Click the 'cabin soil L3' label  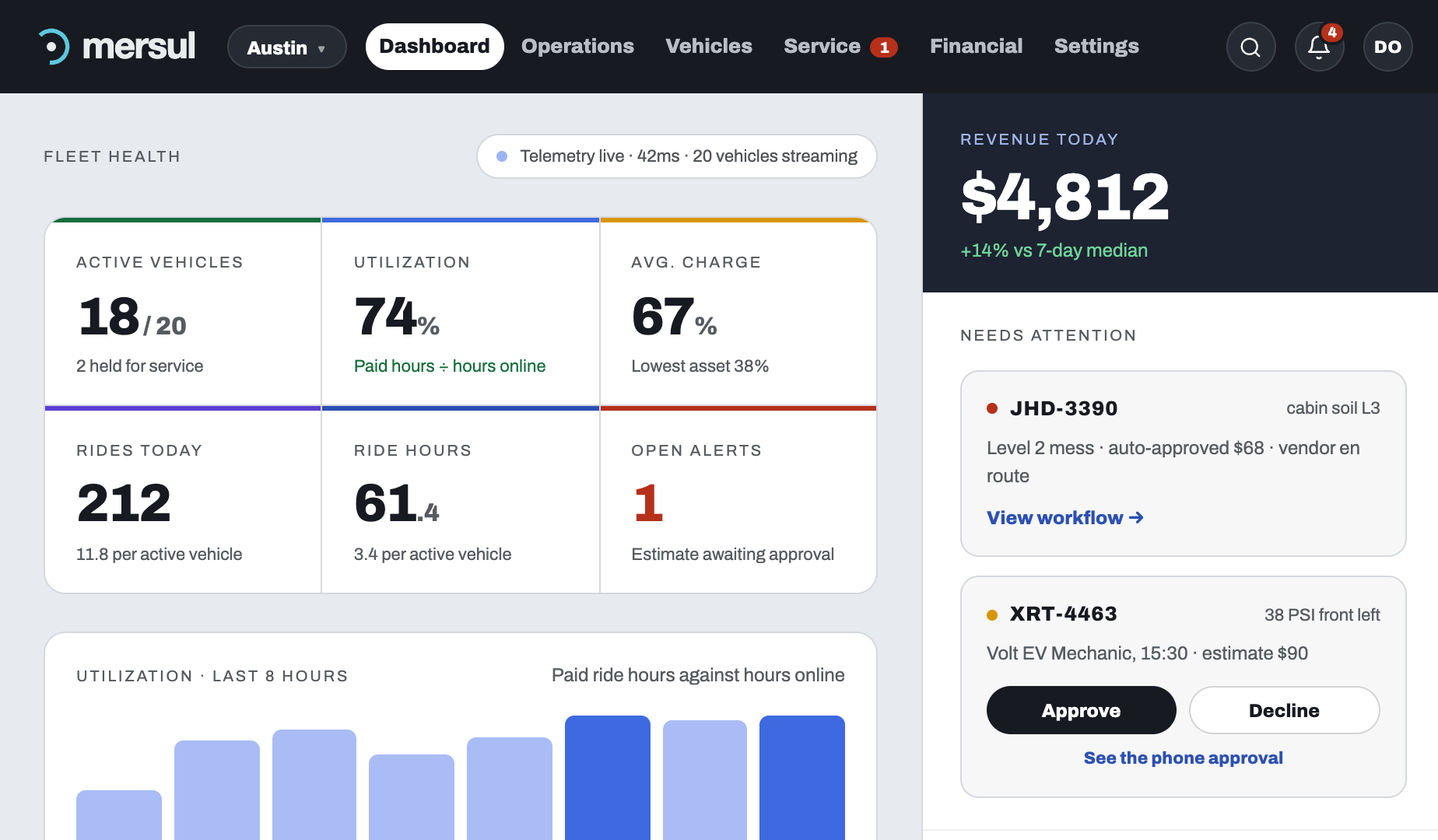click(x=1333, y=408)
